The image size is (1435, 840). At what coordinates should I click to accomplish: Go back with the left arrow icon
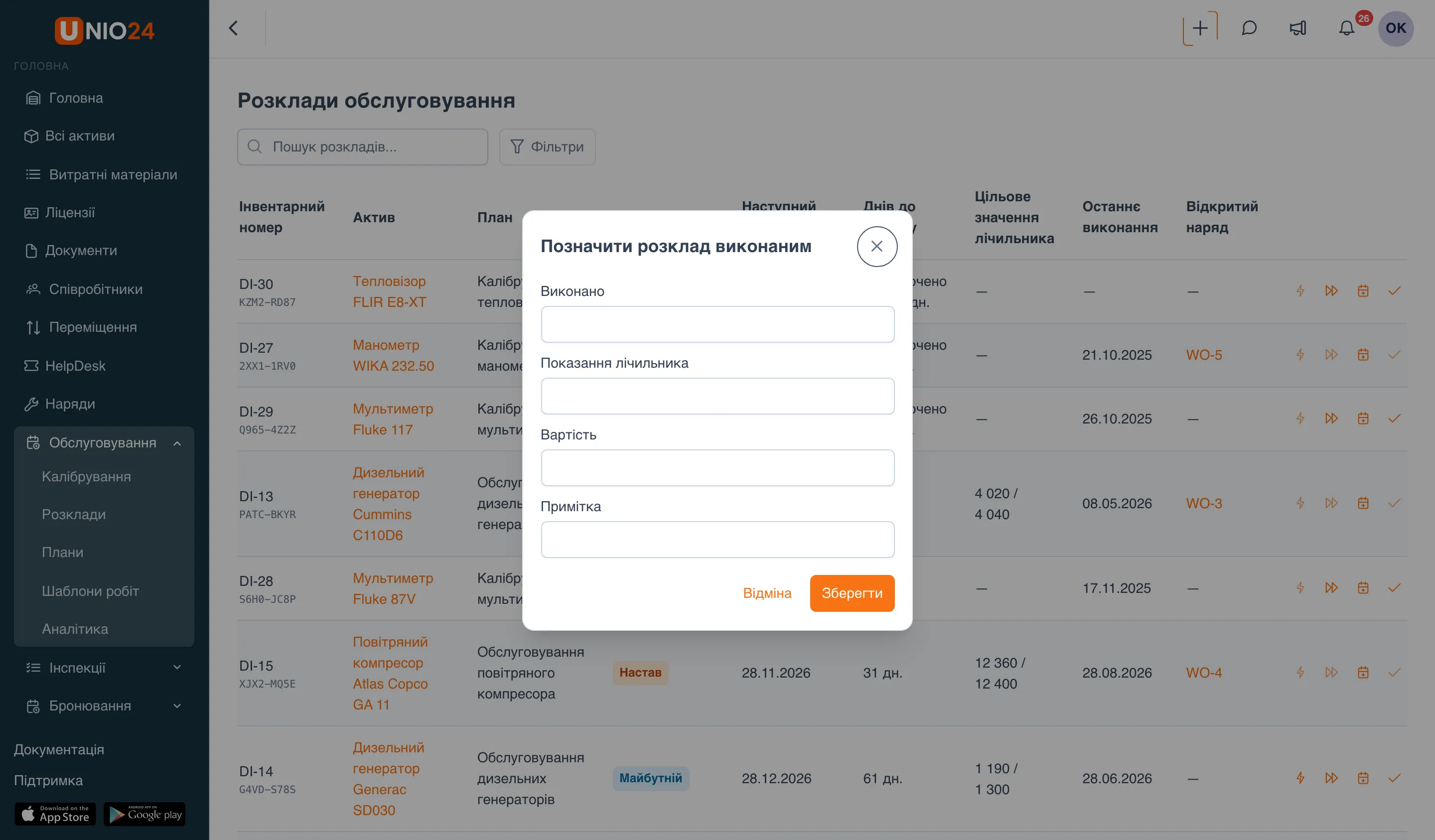[x=234, y=28]
